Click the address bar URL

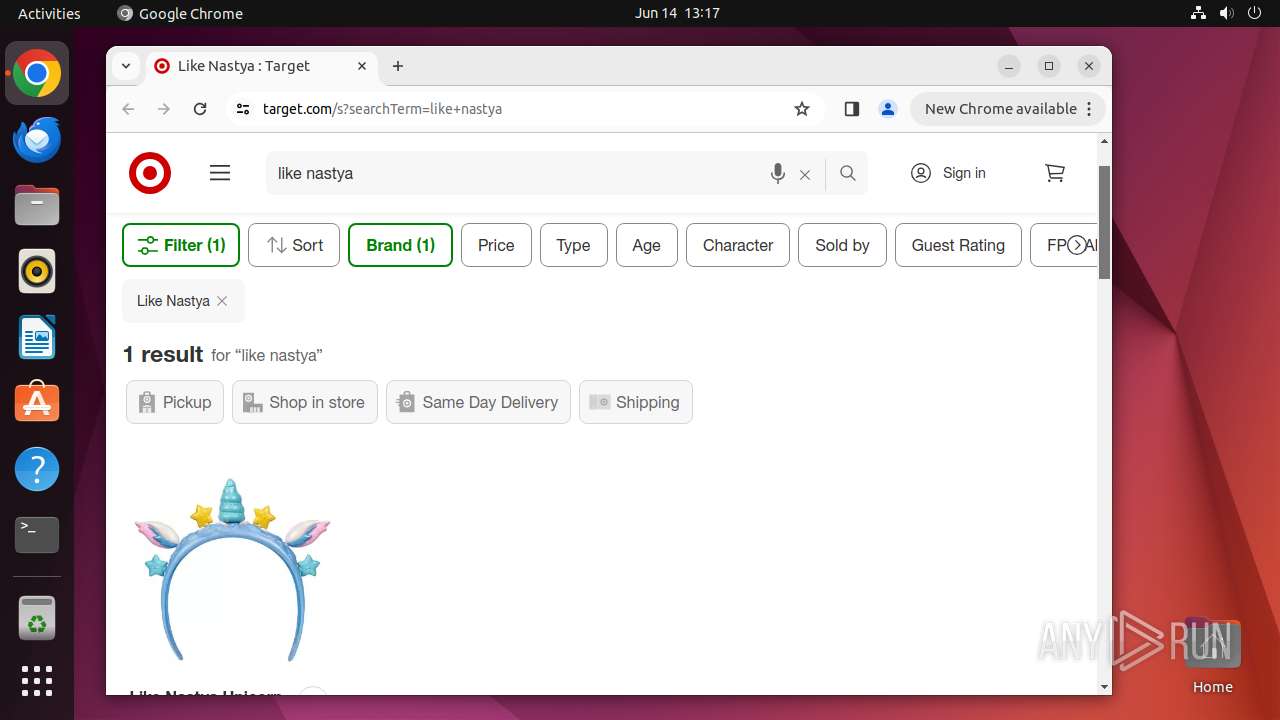coord(382,109)
